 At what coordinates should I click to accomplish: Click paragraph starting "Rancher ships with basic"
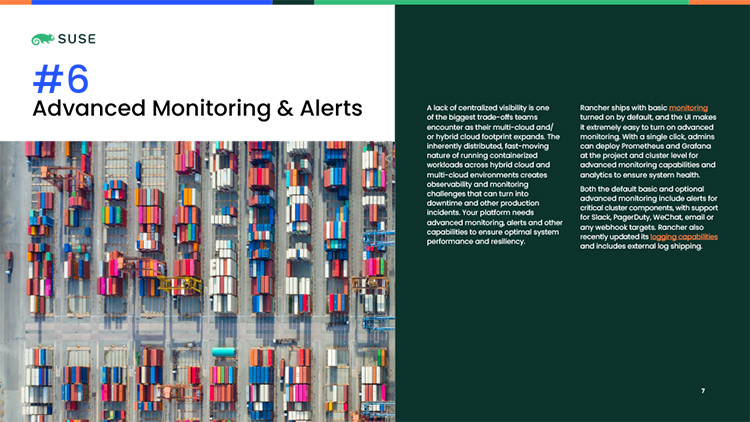tap(648, 140)
